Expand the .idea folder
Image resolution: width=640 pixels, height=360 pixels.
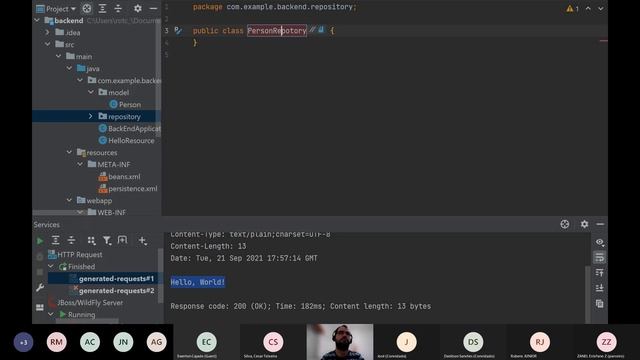tap(47, 32)
